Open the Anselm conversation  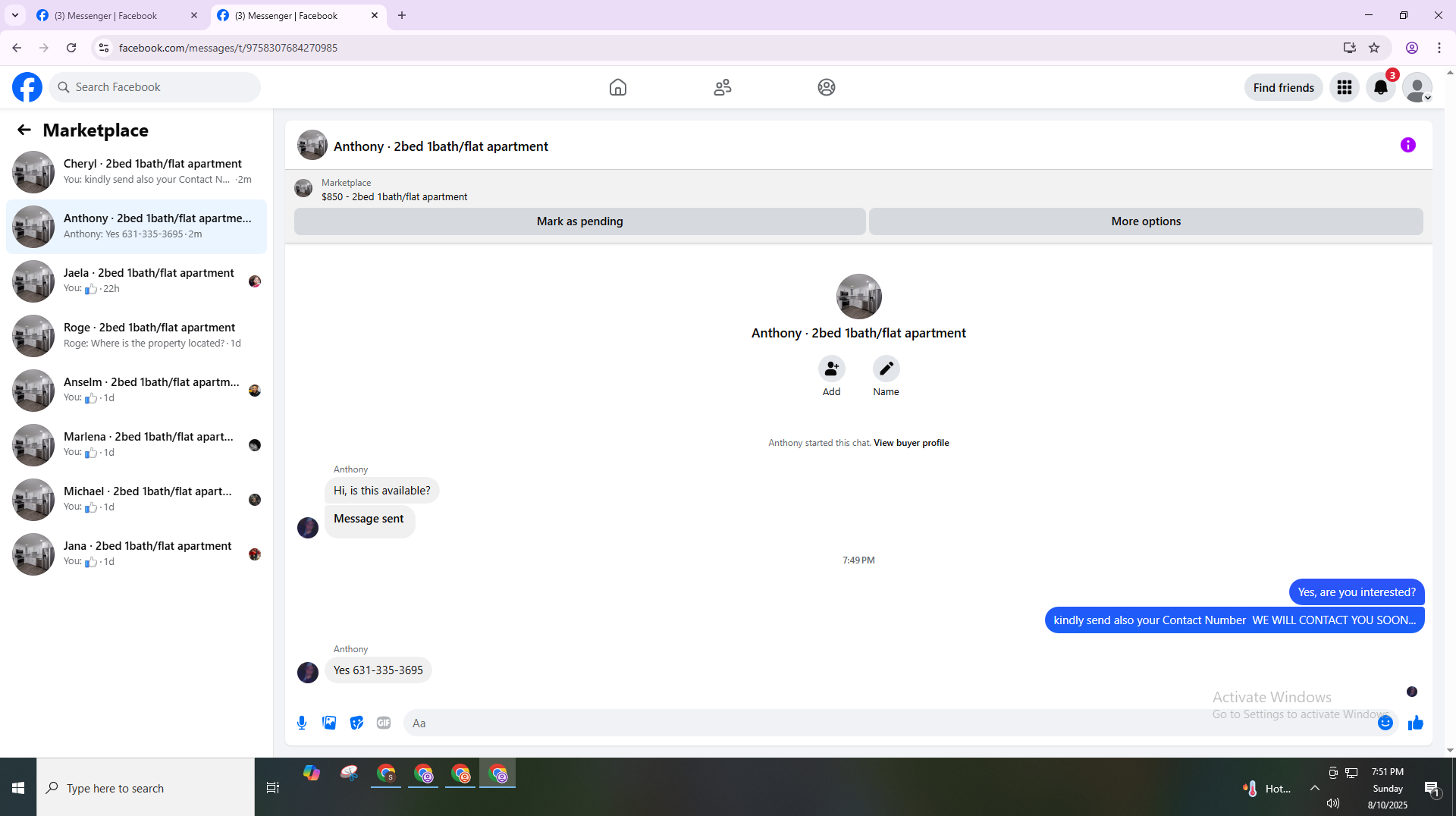pyautogui.click(x=136, y=390)
